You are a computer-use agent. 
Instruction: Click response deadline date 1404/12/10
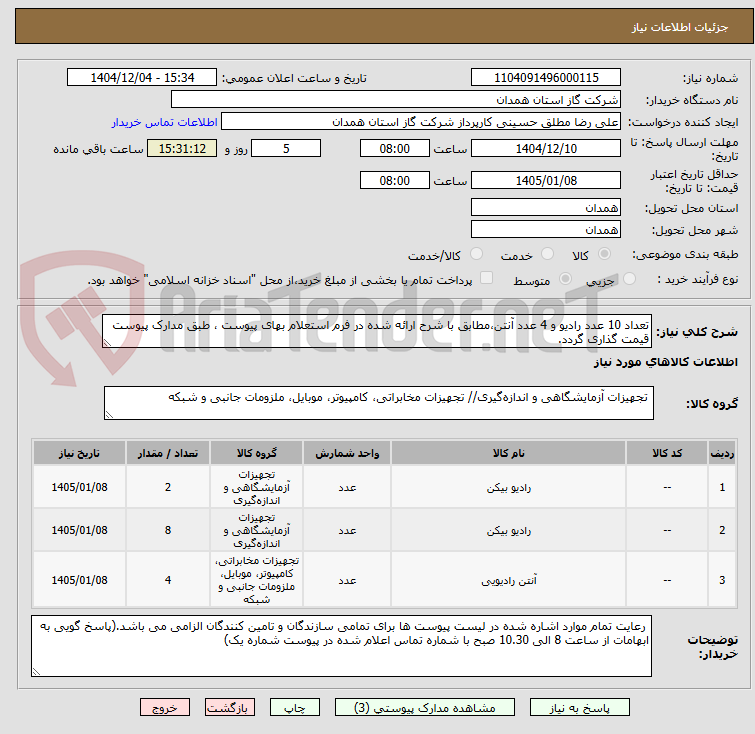click(x=546, y=148)
